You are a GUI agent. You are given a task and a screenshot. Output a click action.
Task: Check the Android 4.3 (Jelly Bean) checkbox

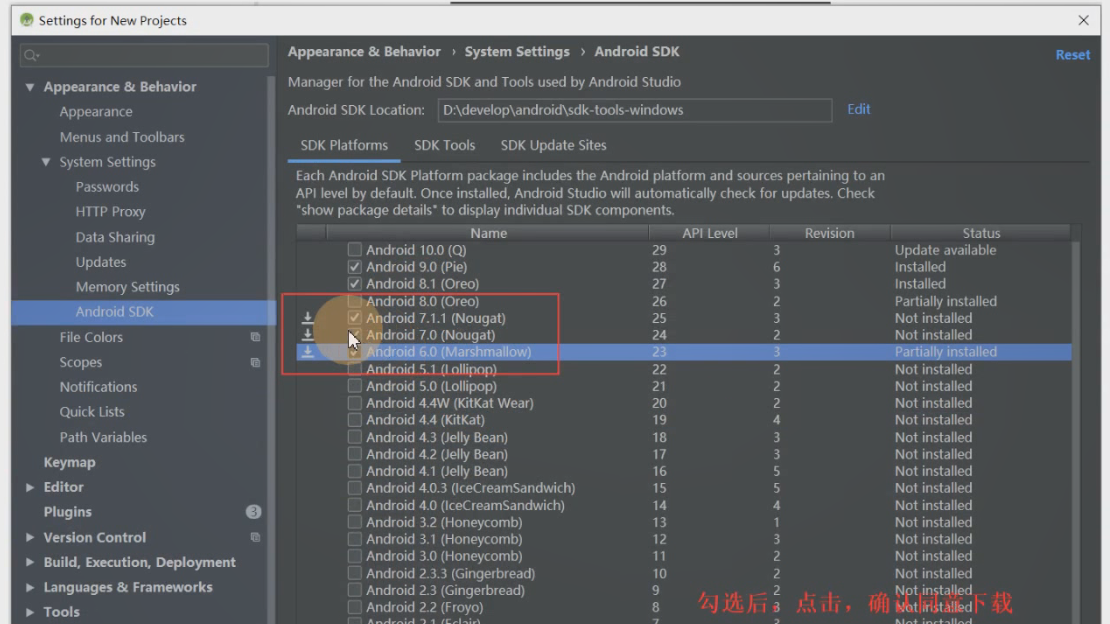[x=355, y=437]
